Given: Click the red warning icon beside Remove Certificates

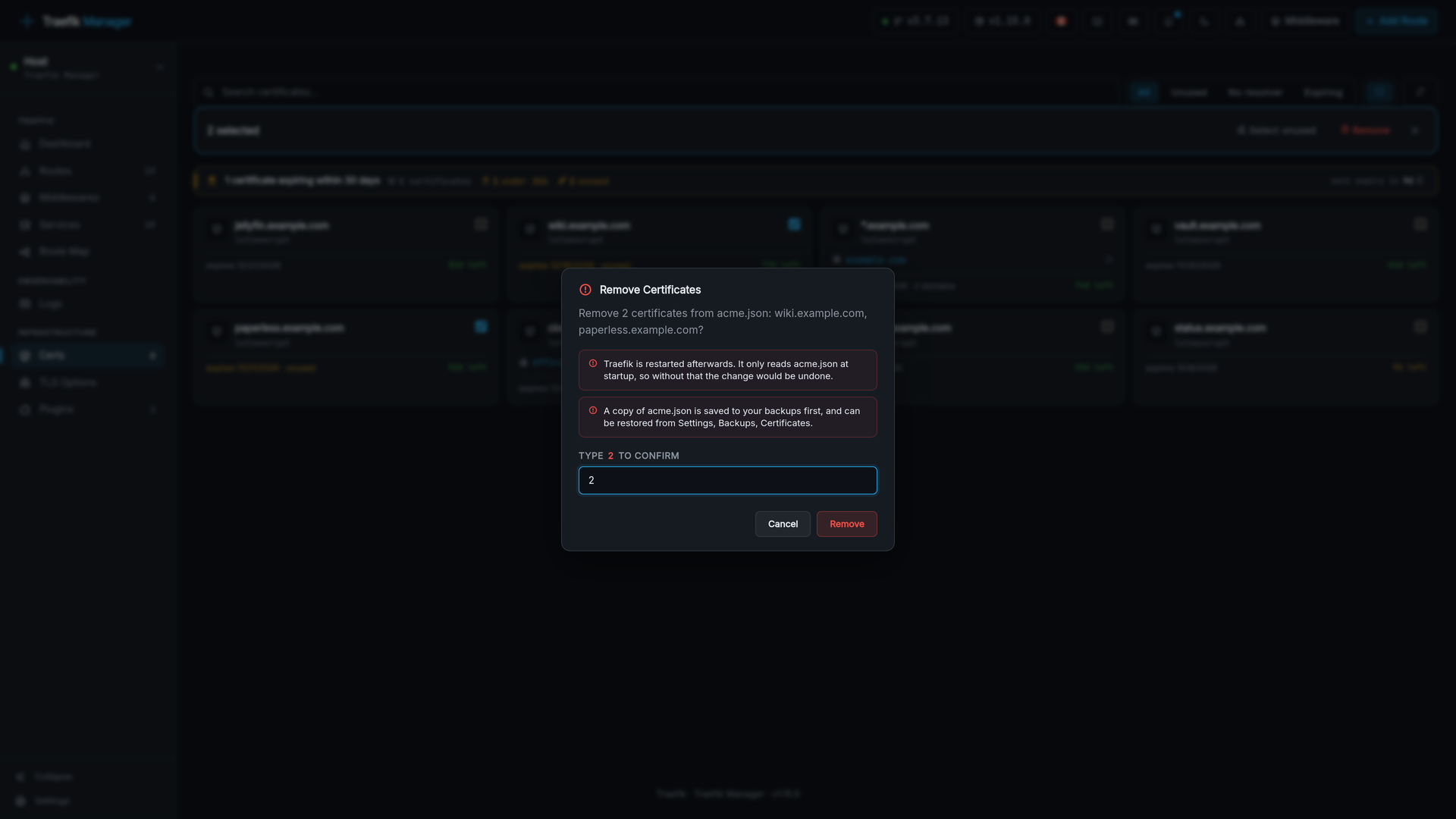Looking at the screenshot, I should 585,290.
